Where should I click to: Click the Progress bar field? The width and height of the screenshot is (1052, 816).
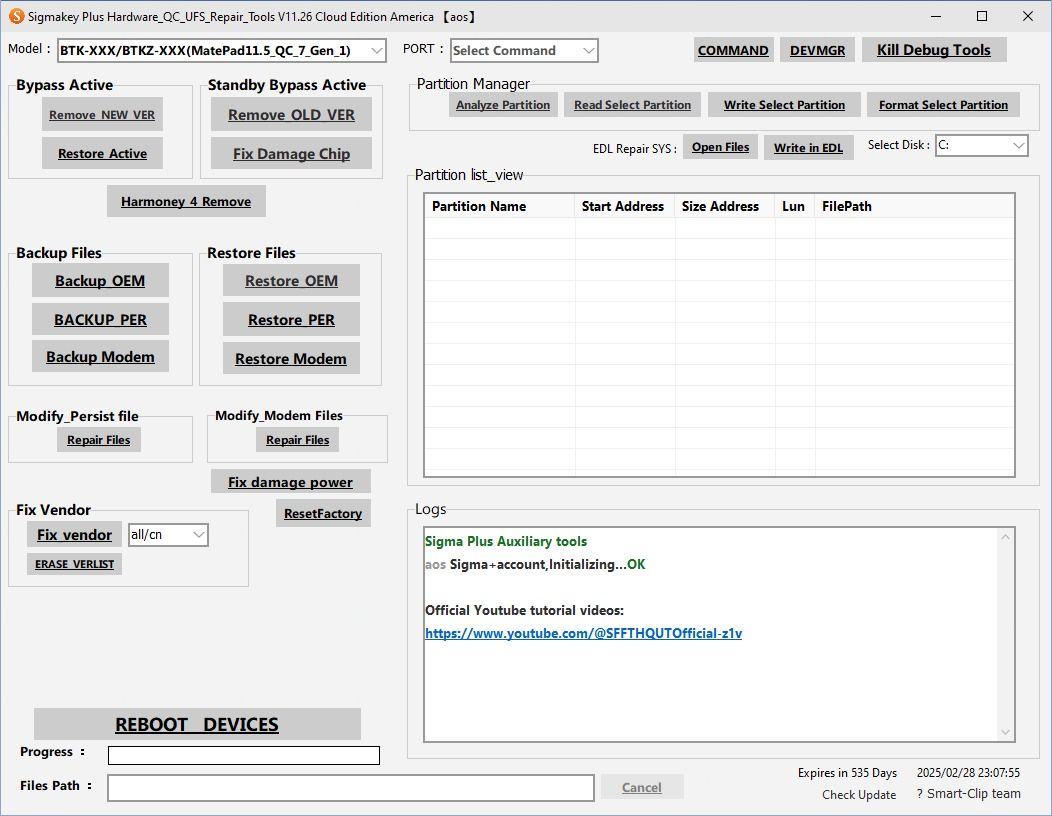pos(243,755)
